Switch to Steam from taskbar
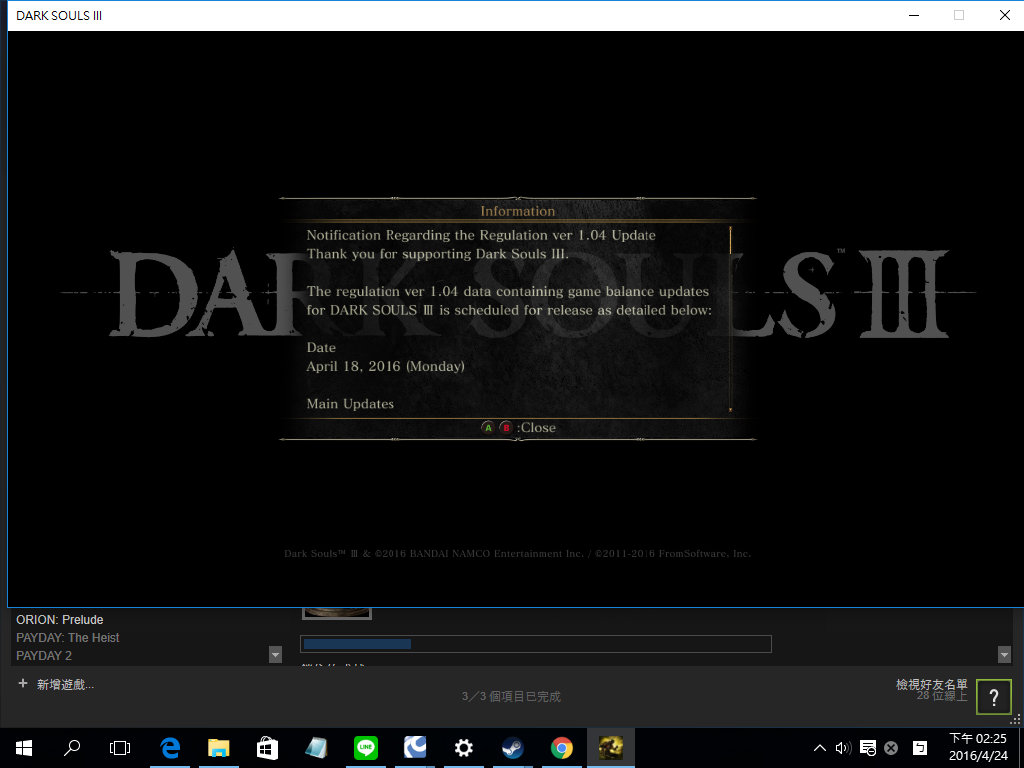 coord(513,748)
